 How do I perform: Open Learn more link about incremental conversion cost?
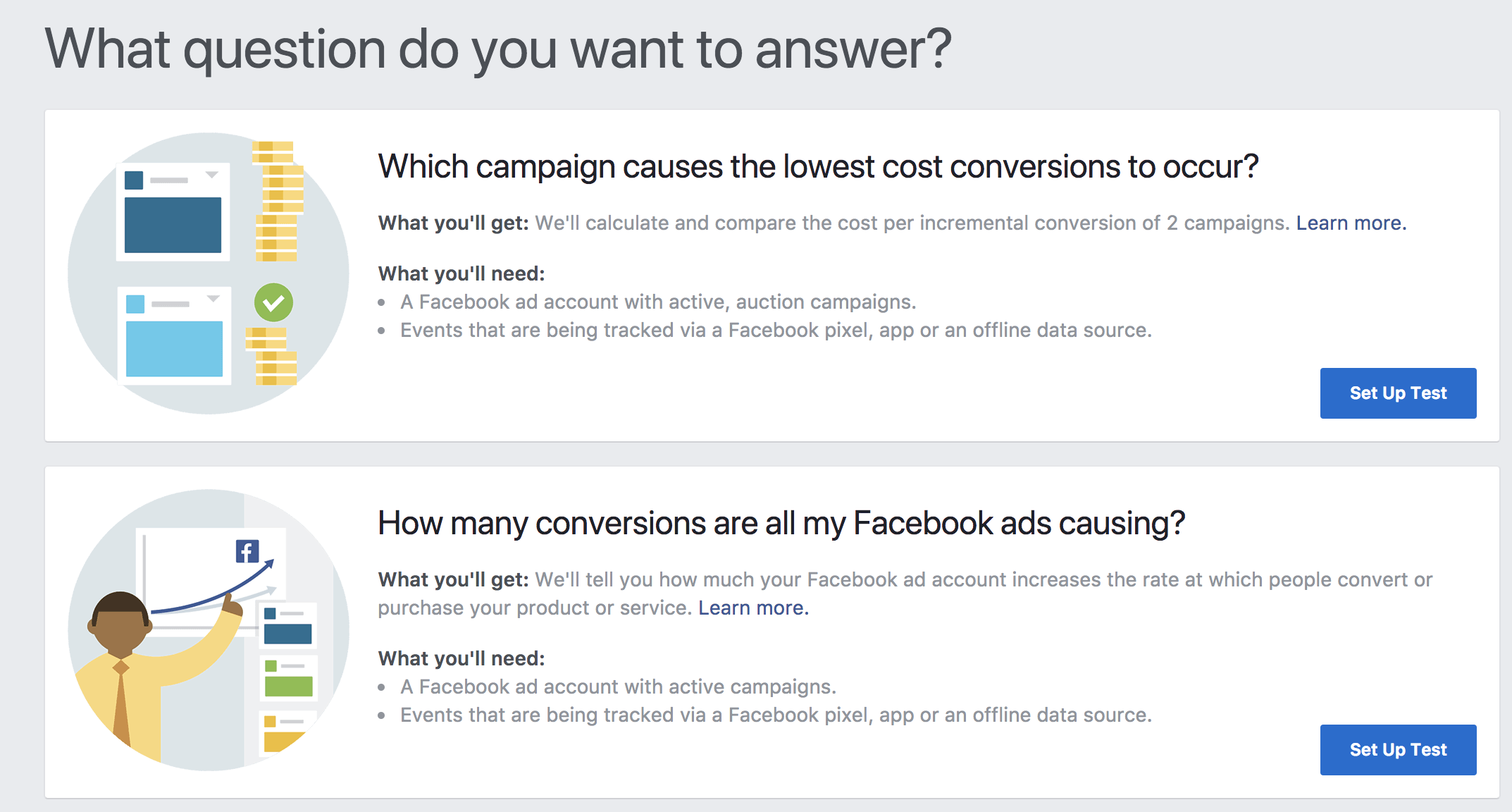click(1351, 223)
